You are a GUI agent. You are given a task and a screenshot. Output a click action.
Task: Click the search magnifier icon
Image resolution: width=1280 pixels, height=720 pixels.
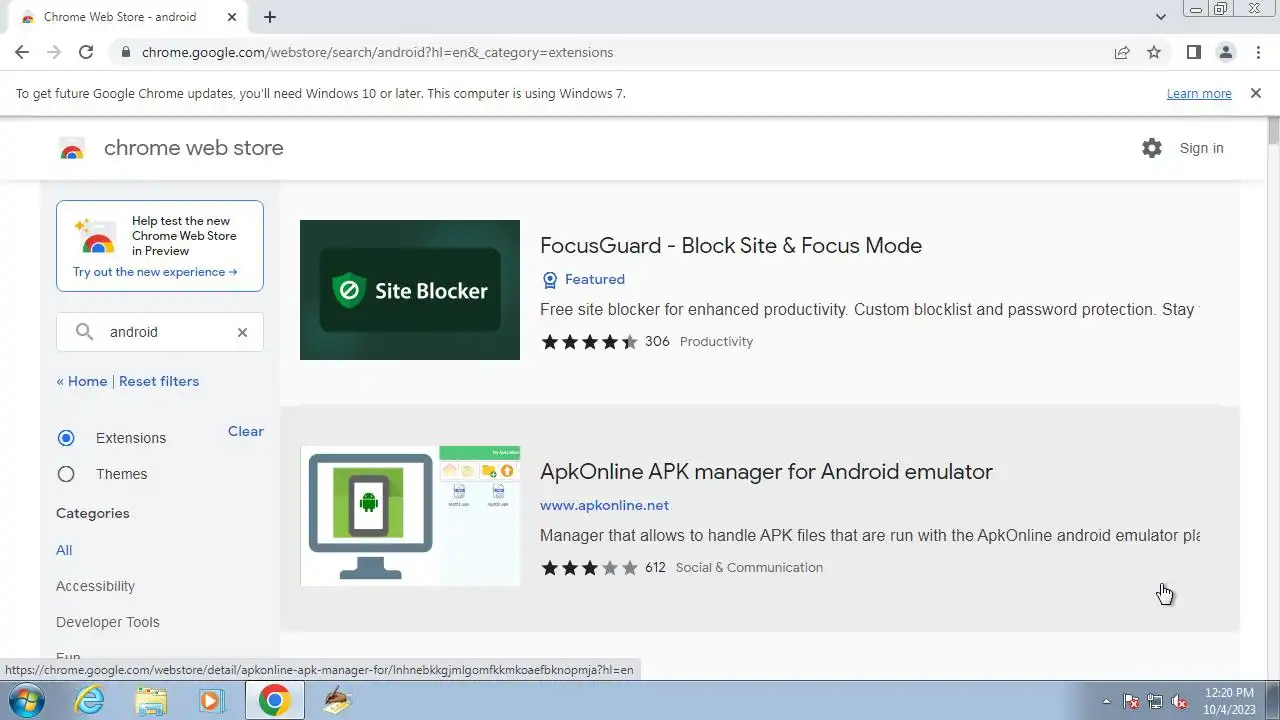click(84, 332)
